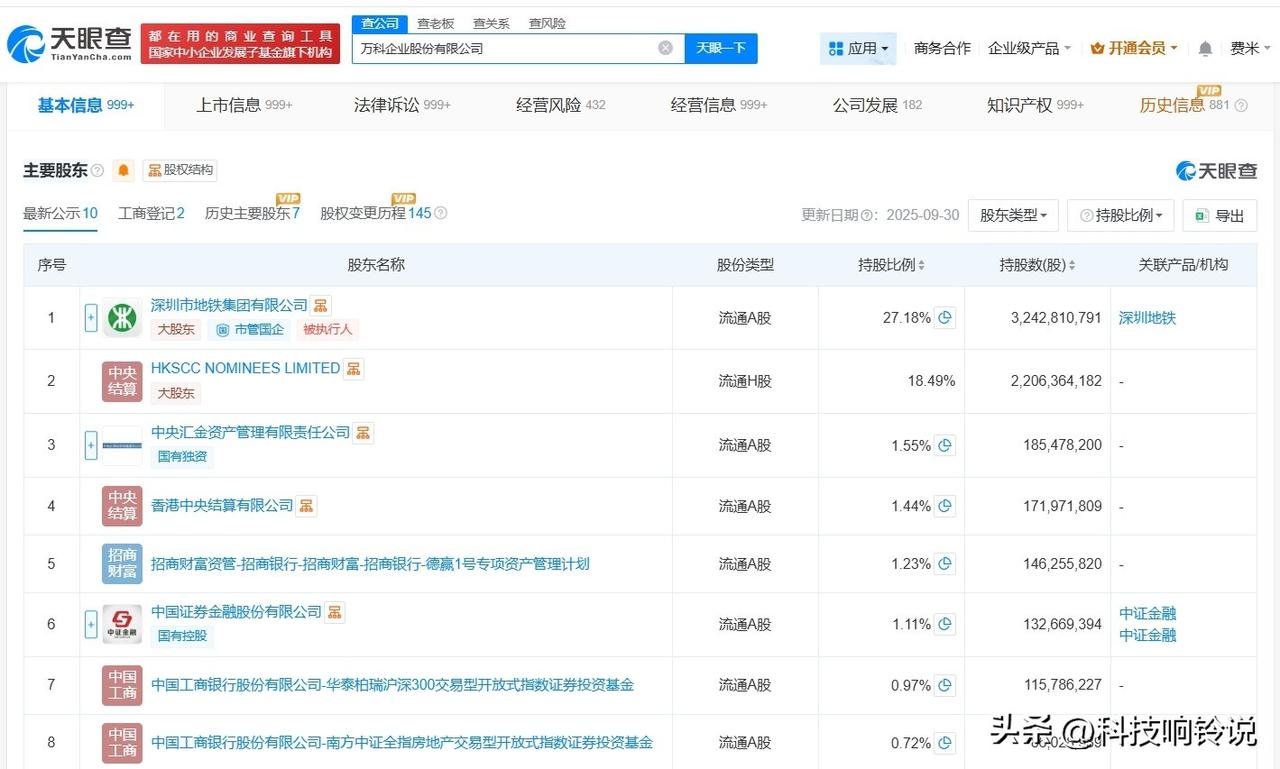This screenshot has height=769, width=1280.
Task: Click the notification bell in top header
Action: point(1205,48)
